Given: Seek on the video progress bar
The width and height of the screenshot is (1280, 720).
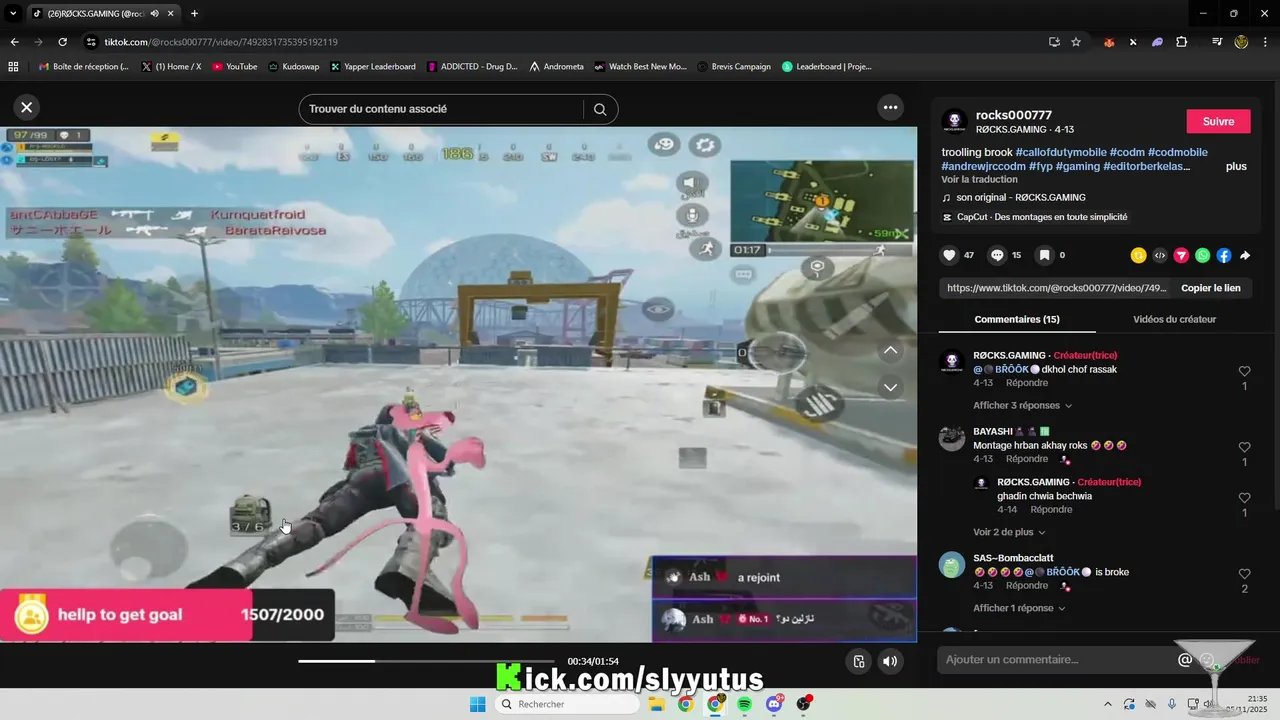Looking at the screenshot, I should 426,661.
